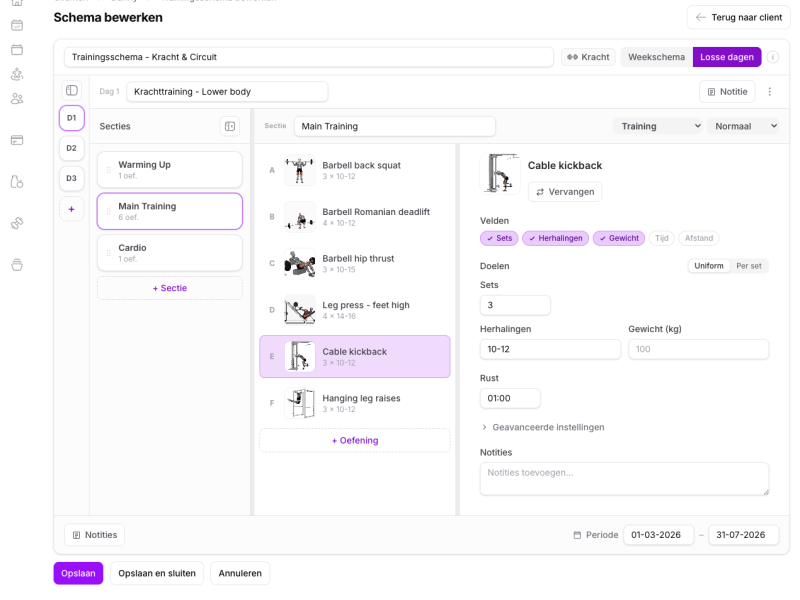Select the Cable kickback exercise row
Screen dimensions: 800x600
click(355, 357)
